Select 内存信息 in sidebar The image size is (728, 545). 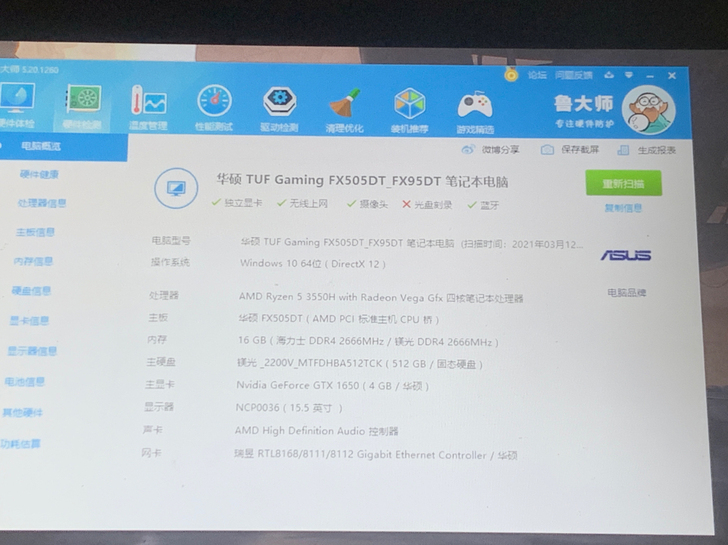33,261
